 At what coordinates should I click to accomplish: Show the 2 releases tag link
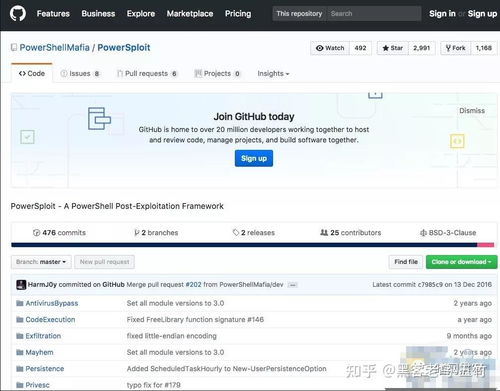tap(254, 233)
